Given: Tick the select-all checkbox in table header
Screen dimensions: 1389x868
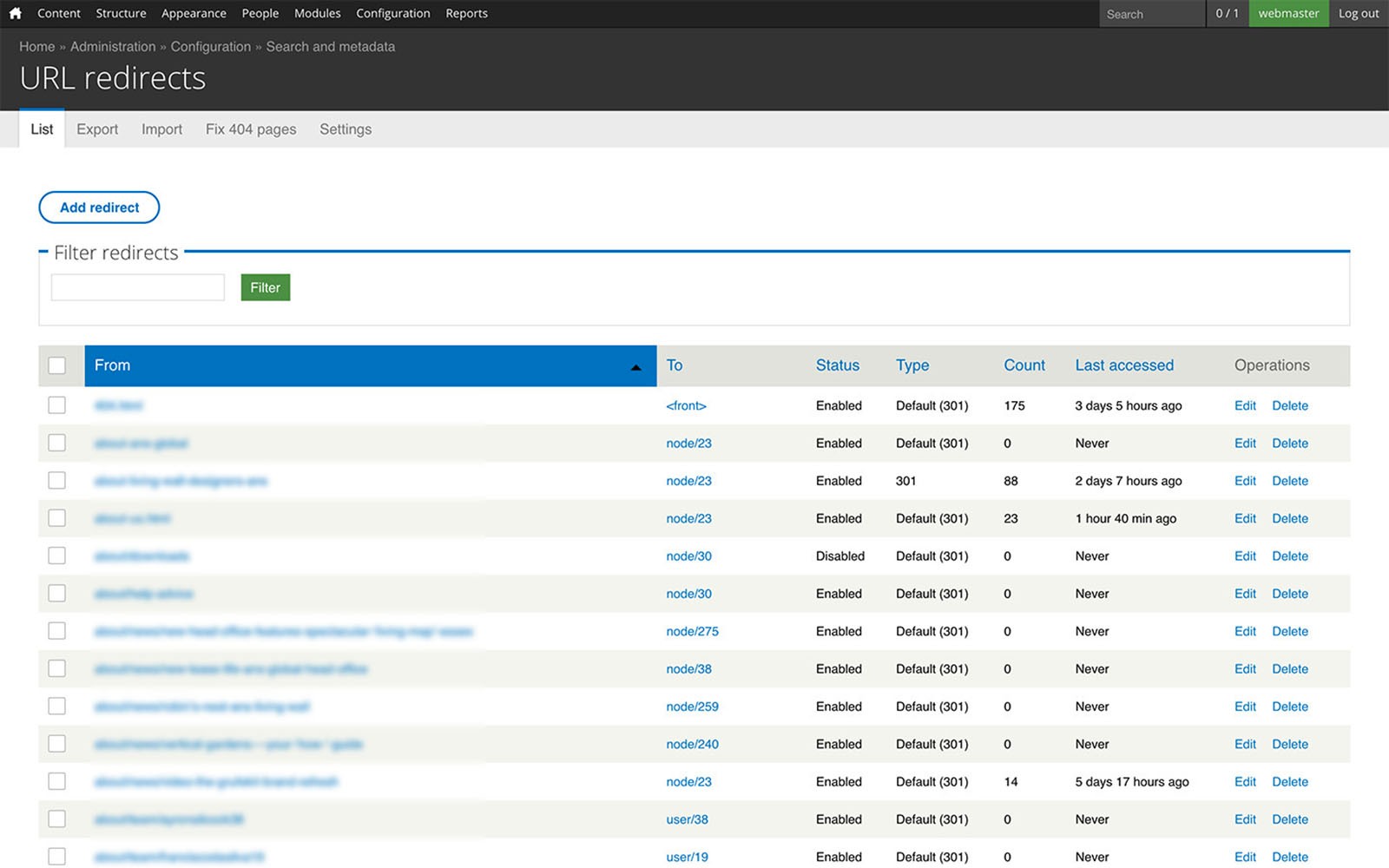Looking at the screenshot, I should click(57, 365).
